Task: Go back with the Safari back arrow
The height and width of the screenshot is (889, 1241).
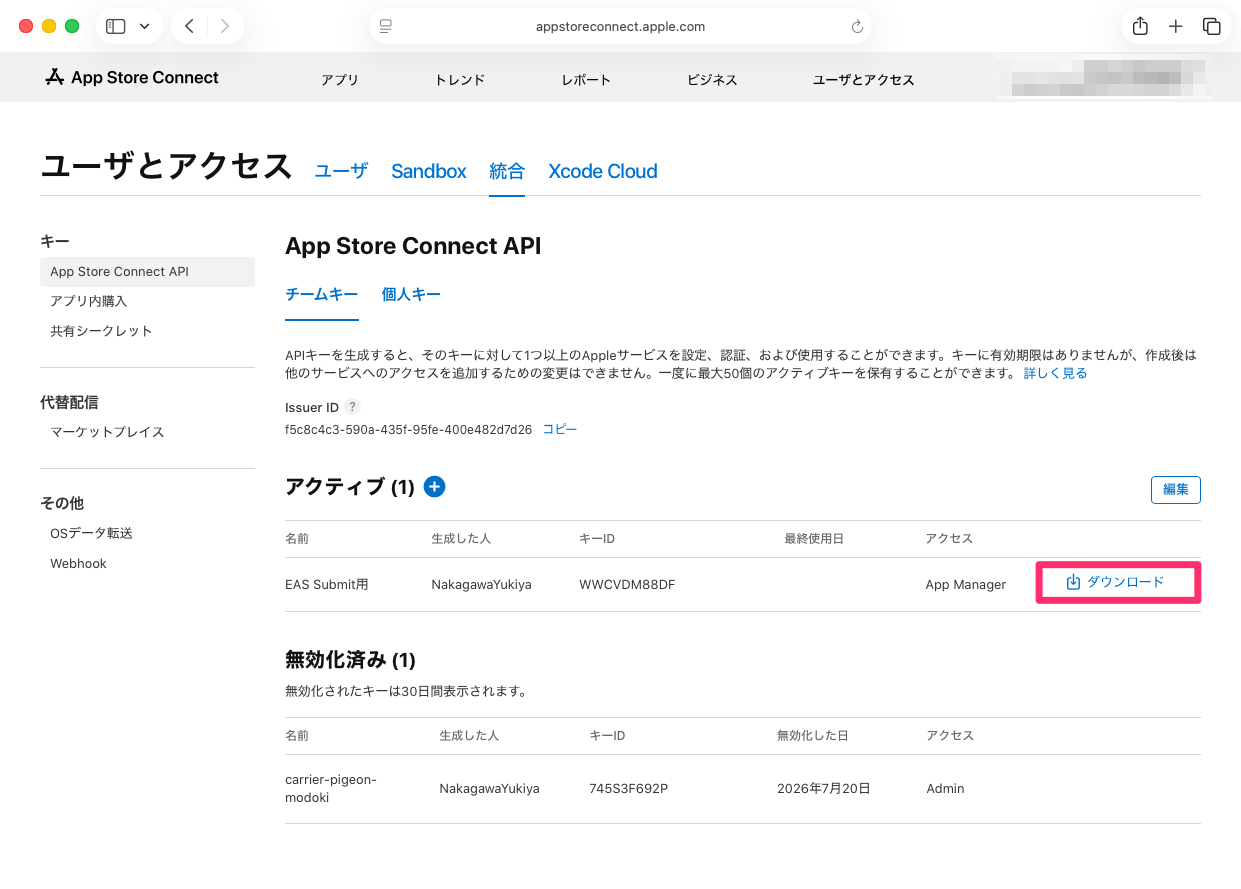Action: pyautogui.click(x=189, y=27)
